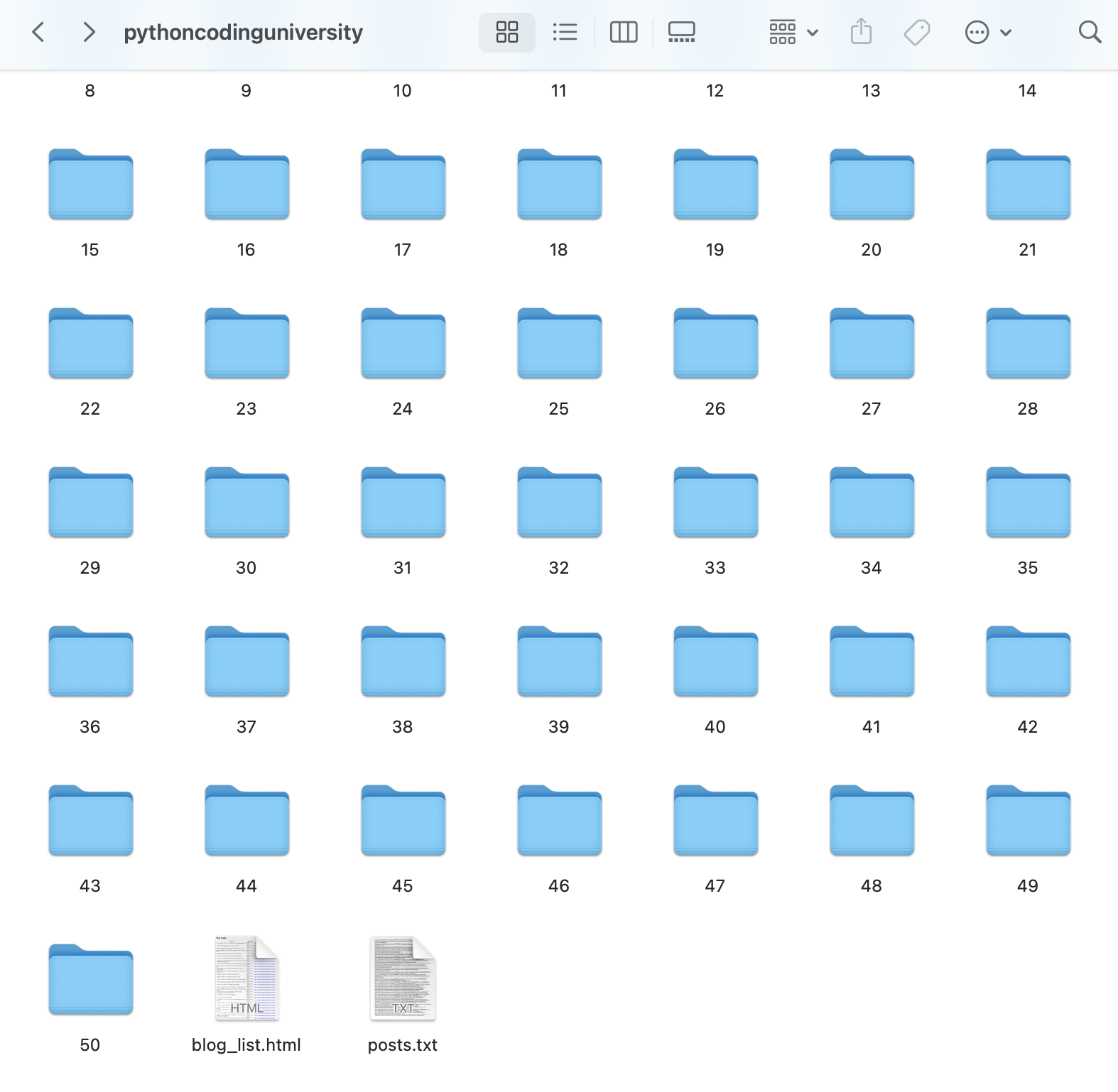The width and height of the screenshot is (1118, 1092).
Task: Select folder 34
Action: (x=872, y=502)
